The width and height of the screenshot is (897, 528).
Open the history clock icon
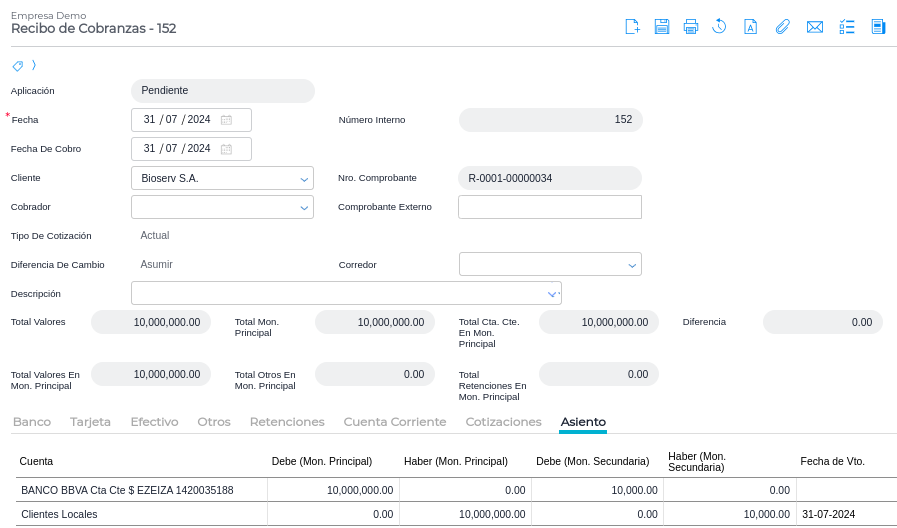(x=719, y=27)
